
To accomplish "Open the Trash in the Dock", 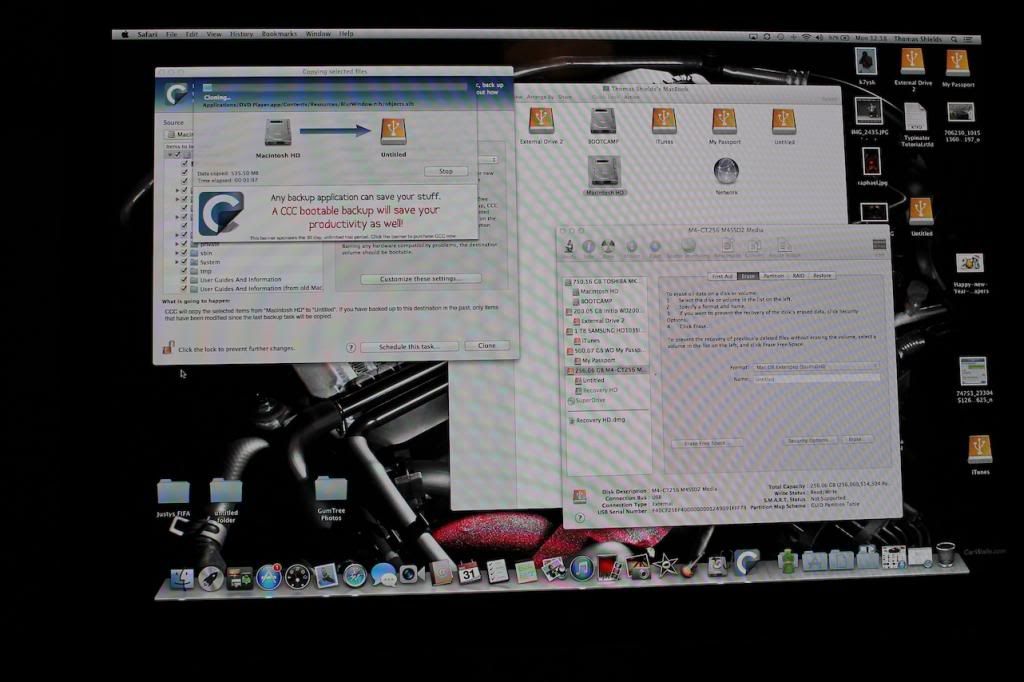I will click(x=945, y=554).
